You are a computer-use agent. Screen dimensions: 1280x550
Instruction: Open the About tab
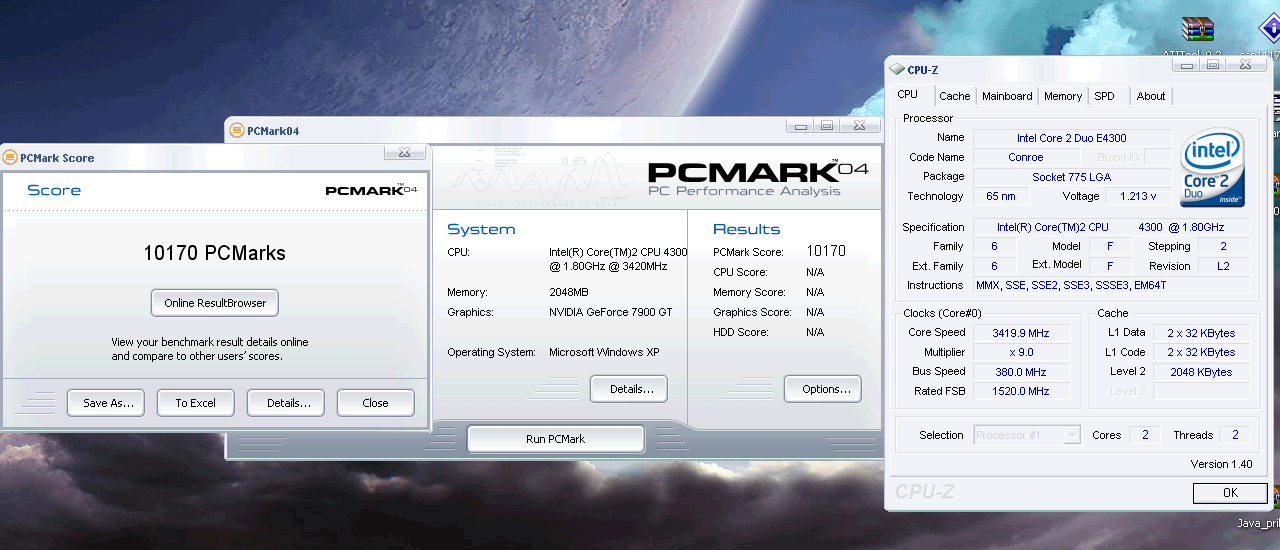click(x=1150, y=96)
